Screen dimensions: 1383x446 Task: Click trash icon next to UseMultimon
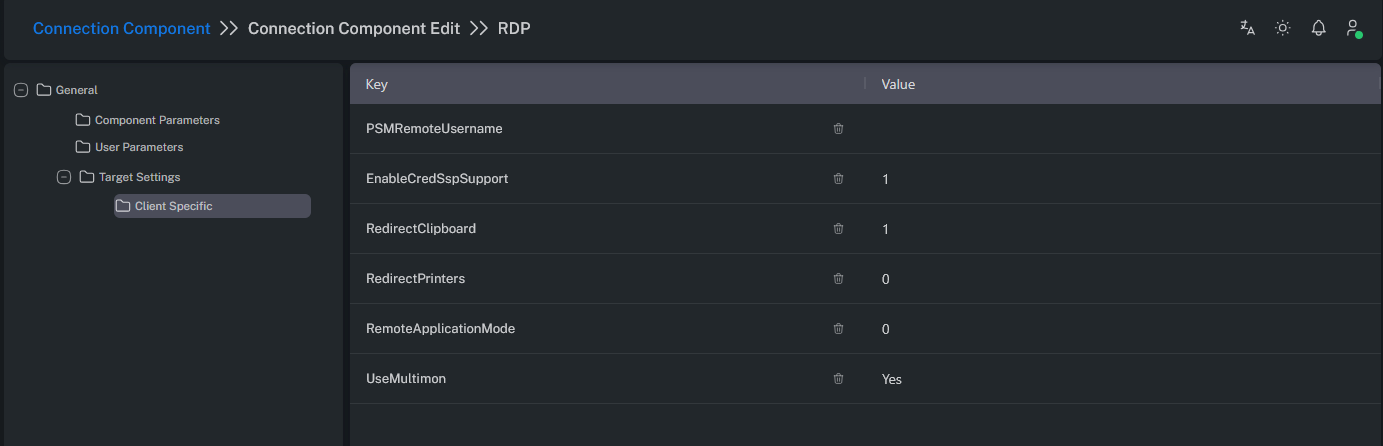coord(838,379)
